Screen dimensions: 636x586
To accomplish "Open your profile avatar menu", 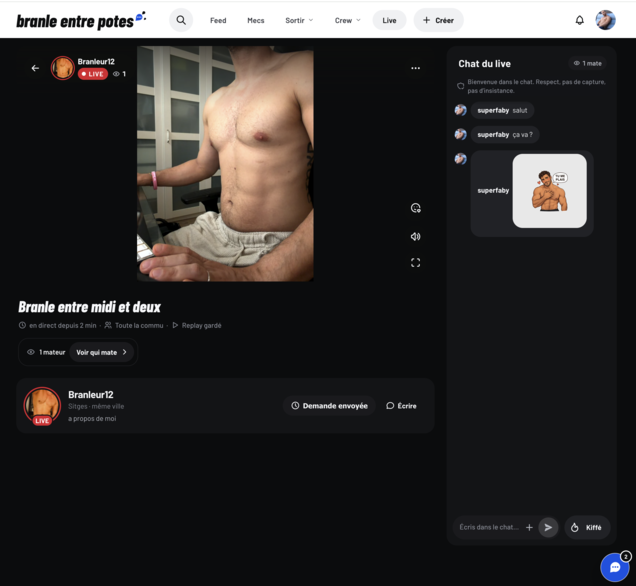I will coord(605,20).
